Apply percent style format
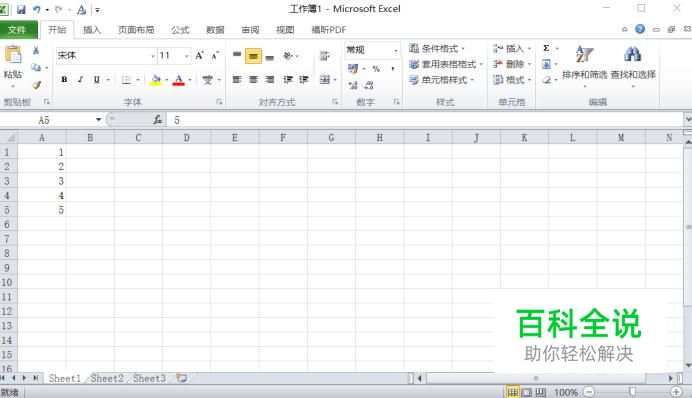 click(x=376, y=69)
